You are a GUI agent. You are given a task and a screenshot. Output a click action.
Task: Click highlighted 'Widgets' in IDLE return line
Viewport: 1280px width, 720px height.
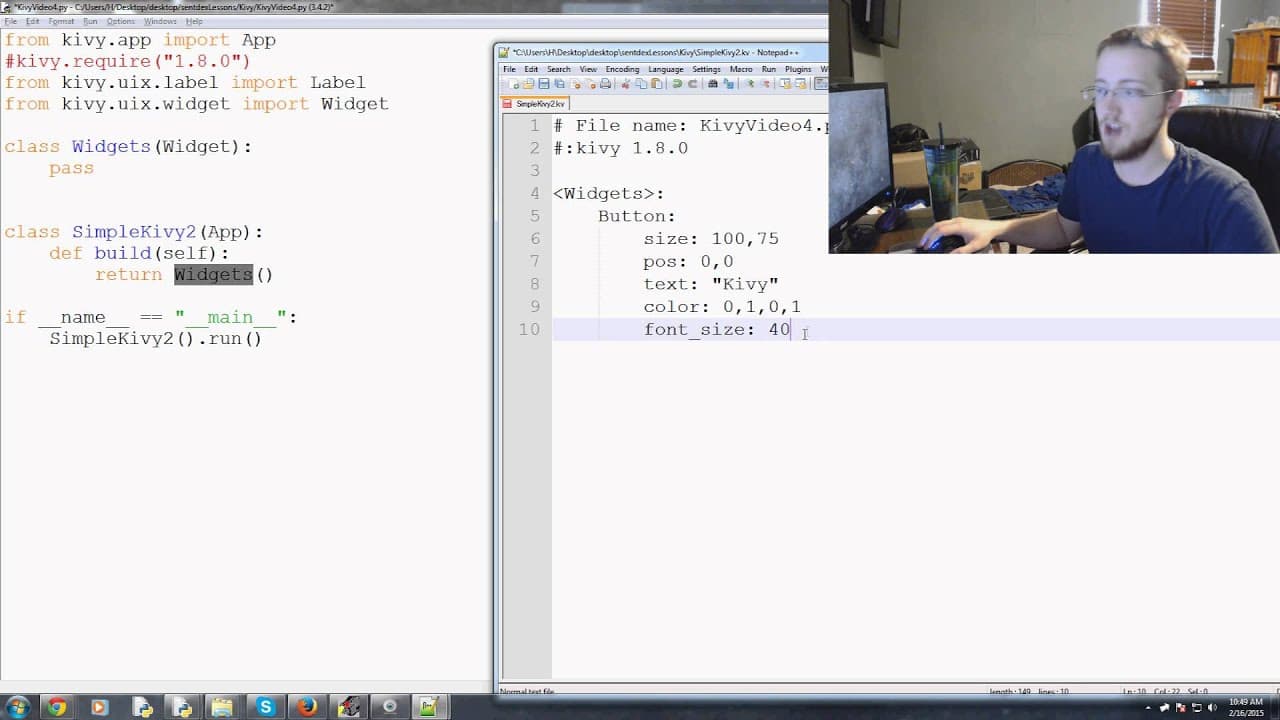point(213,274)
